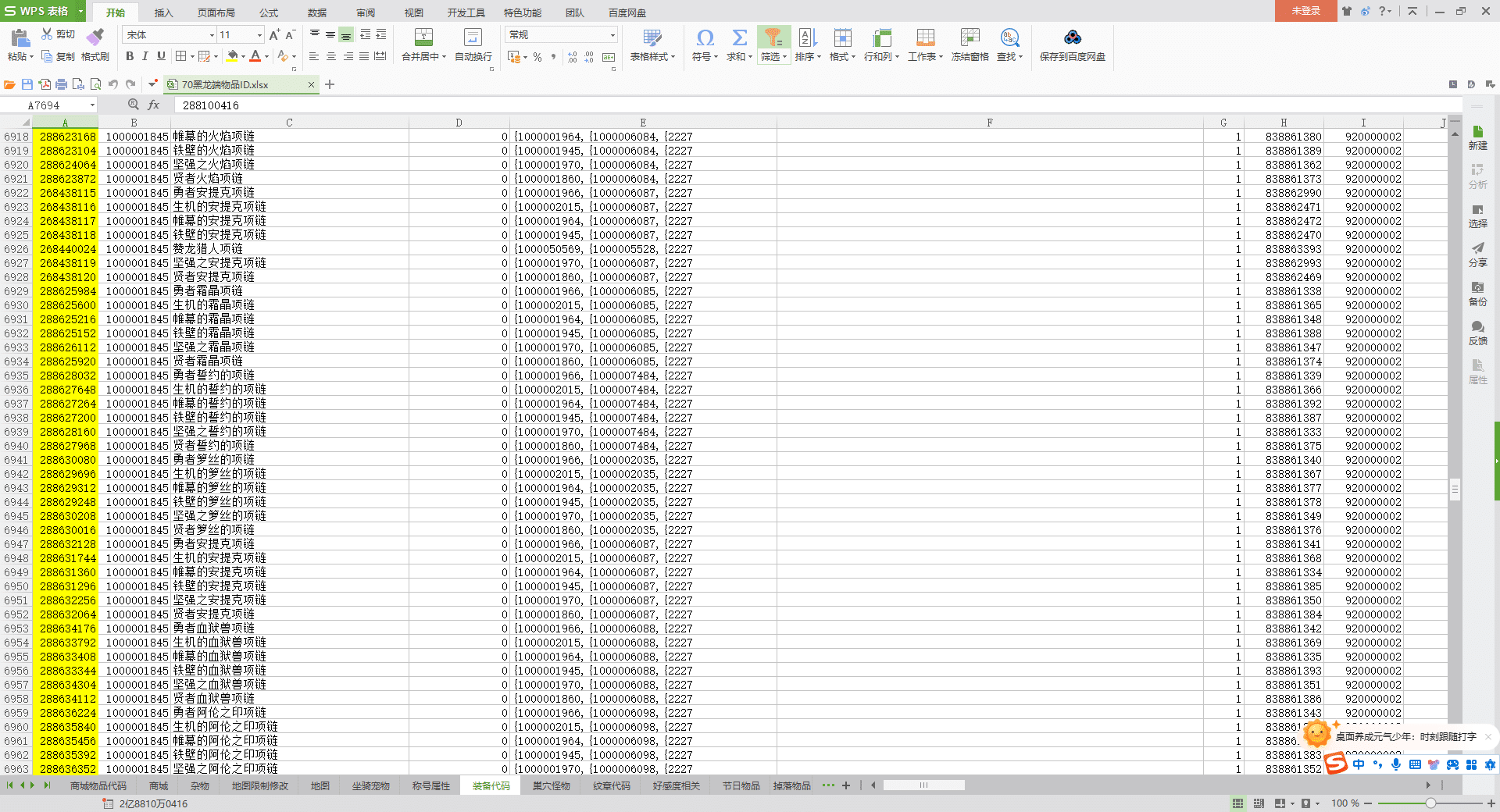
Task: Open the 插入 (Insert) ribbon tab
Action: tap(163, 12)
